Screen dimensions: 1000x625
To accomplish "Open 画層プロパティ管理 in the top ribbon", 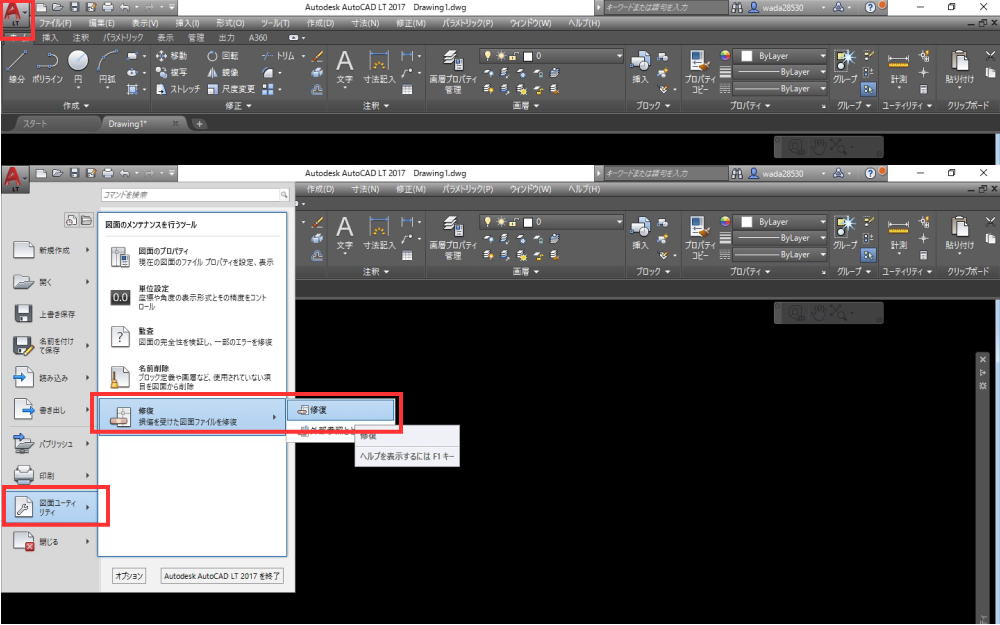I will tap(453, 72).
